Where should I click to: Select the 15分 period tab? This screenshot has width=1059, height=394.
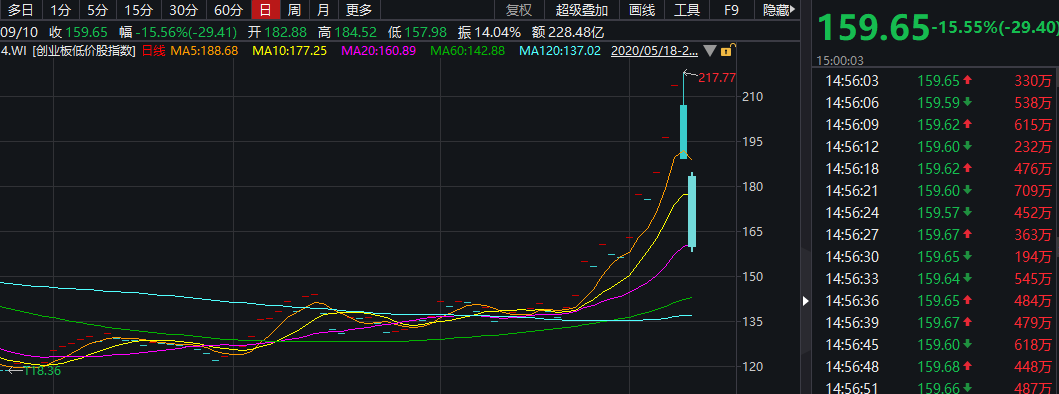139,10
